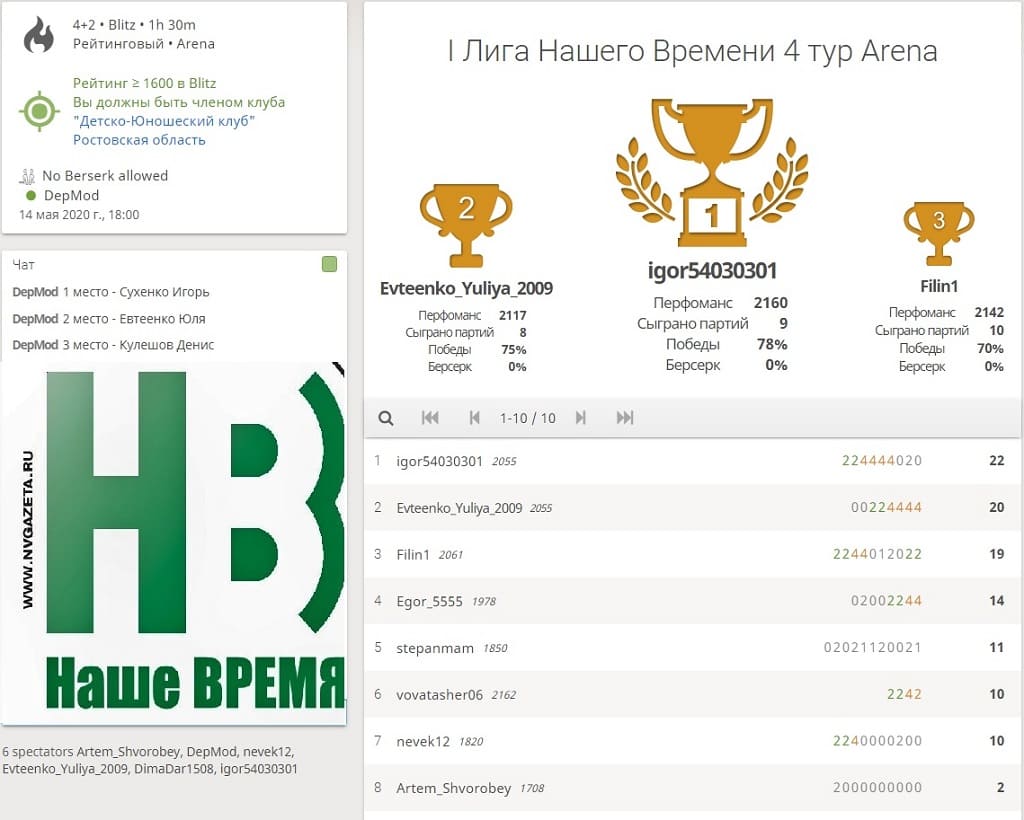
Task: Go to previous standings page
Action: 475,418
